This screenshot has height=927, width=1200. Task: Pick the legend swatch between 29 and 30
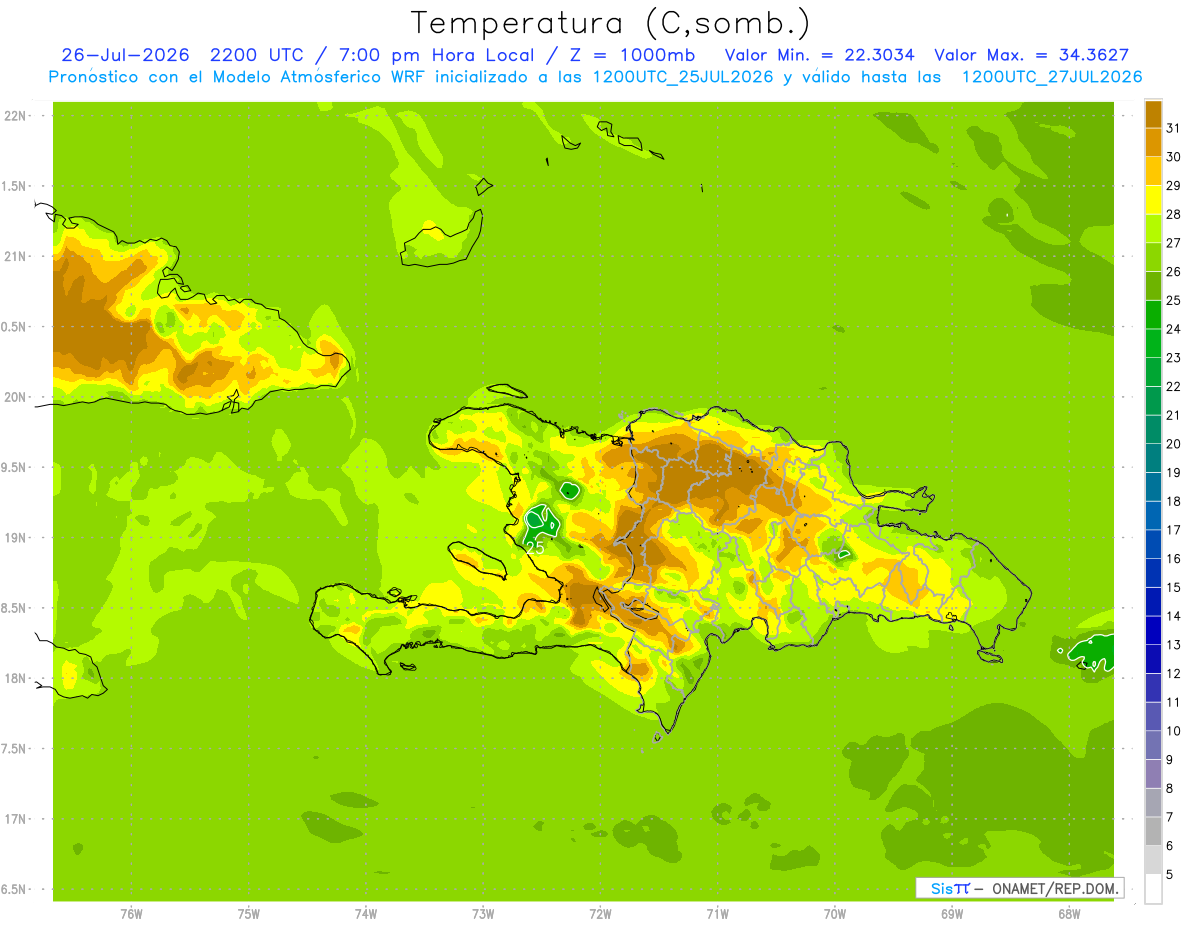[x=1153, y=171]
